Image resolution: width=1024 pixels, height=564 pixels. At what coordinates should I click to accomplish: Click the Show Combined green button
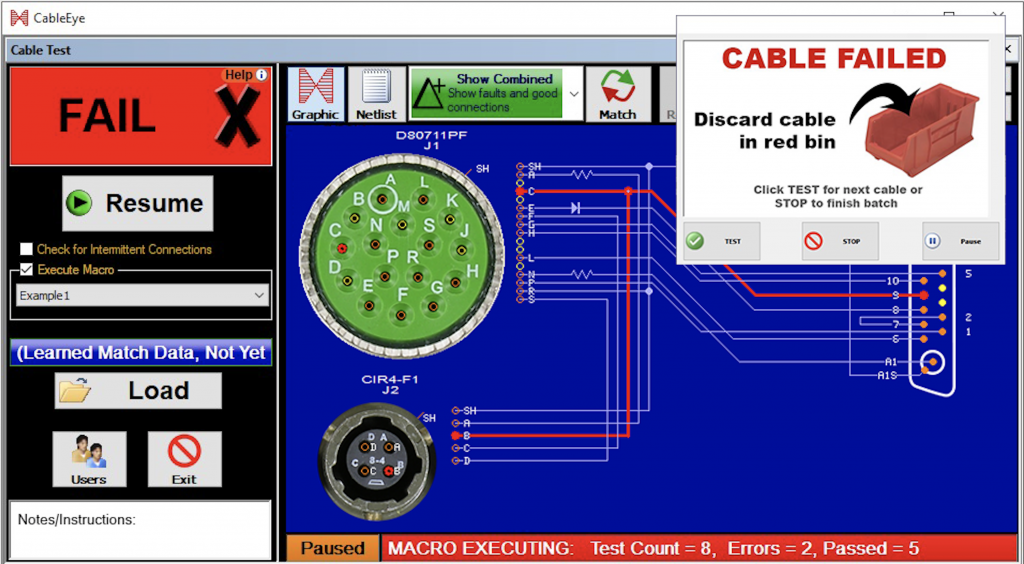[x=487, y=94]
